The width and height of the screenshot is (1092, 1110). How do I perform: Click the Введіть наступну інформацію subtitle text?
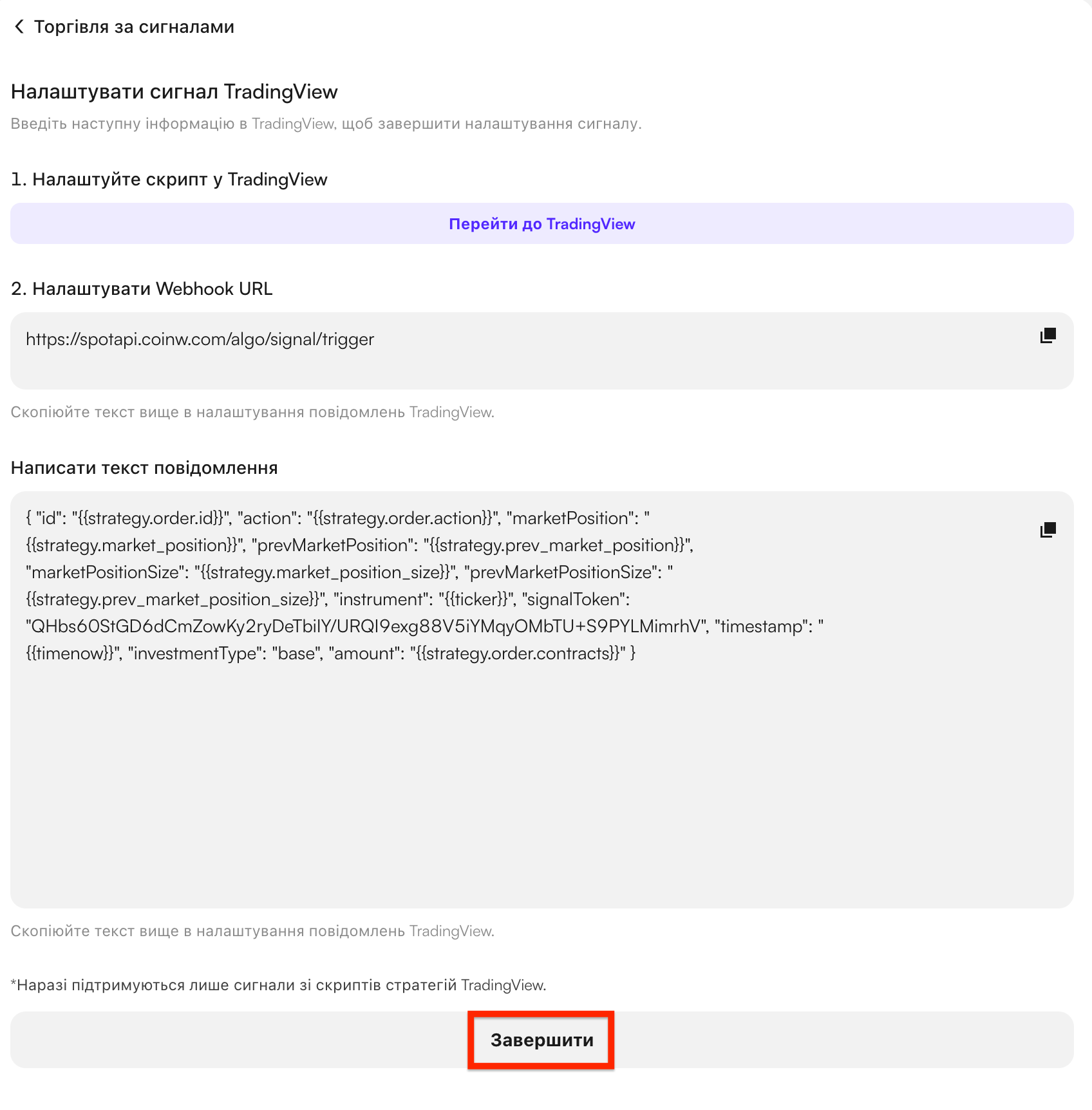(x=326, y=124)
